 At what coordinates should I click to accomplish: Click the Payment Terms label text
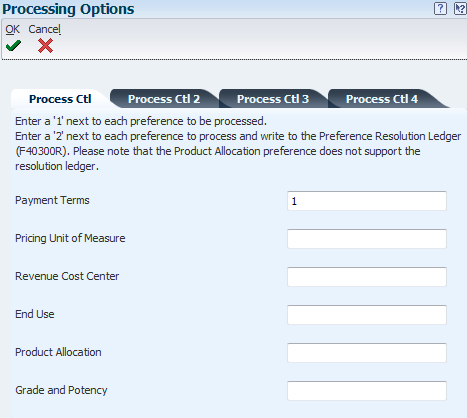(x=52, y=200)
